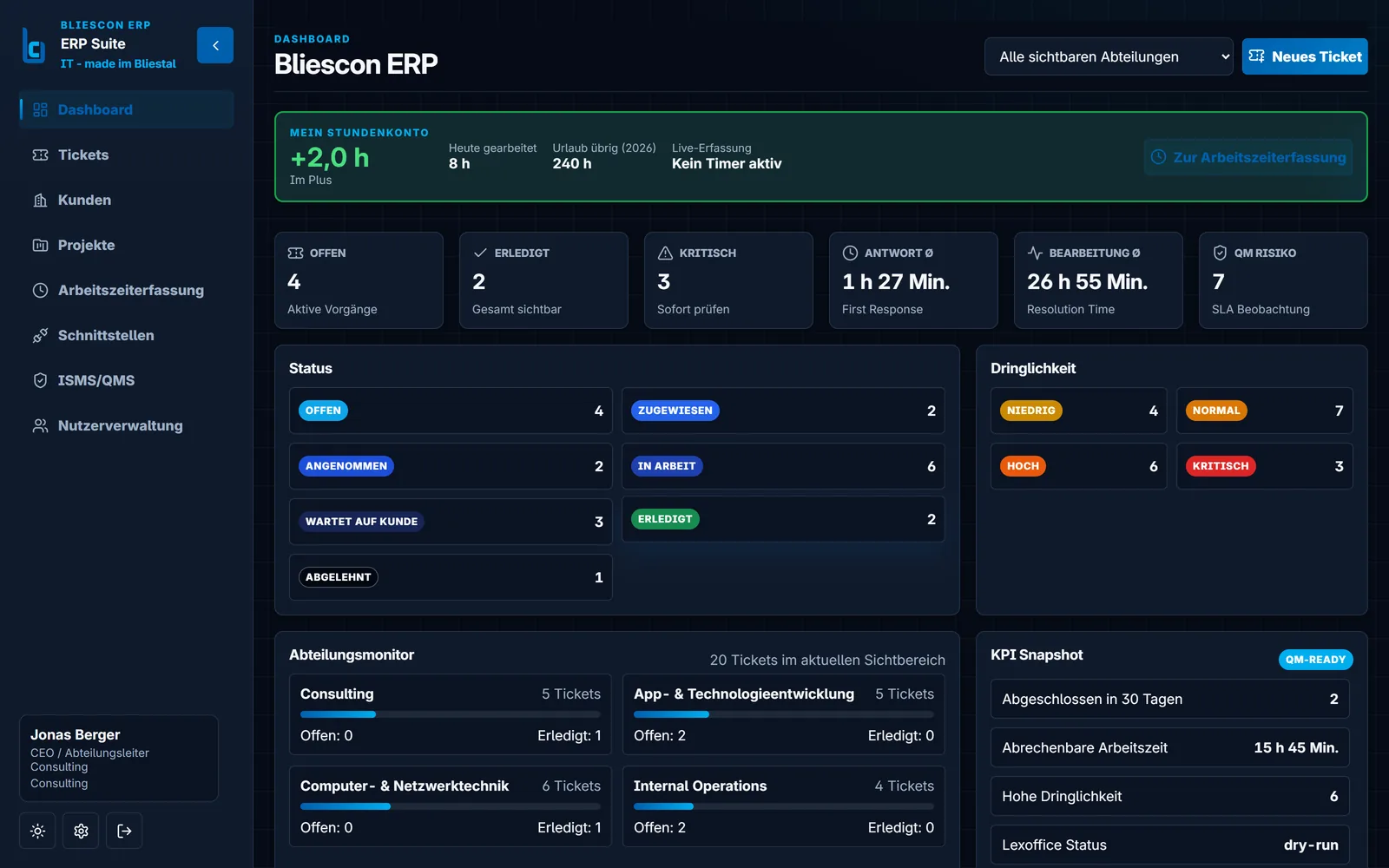Select the IN ARBEIT status row

tap(783, 466)
